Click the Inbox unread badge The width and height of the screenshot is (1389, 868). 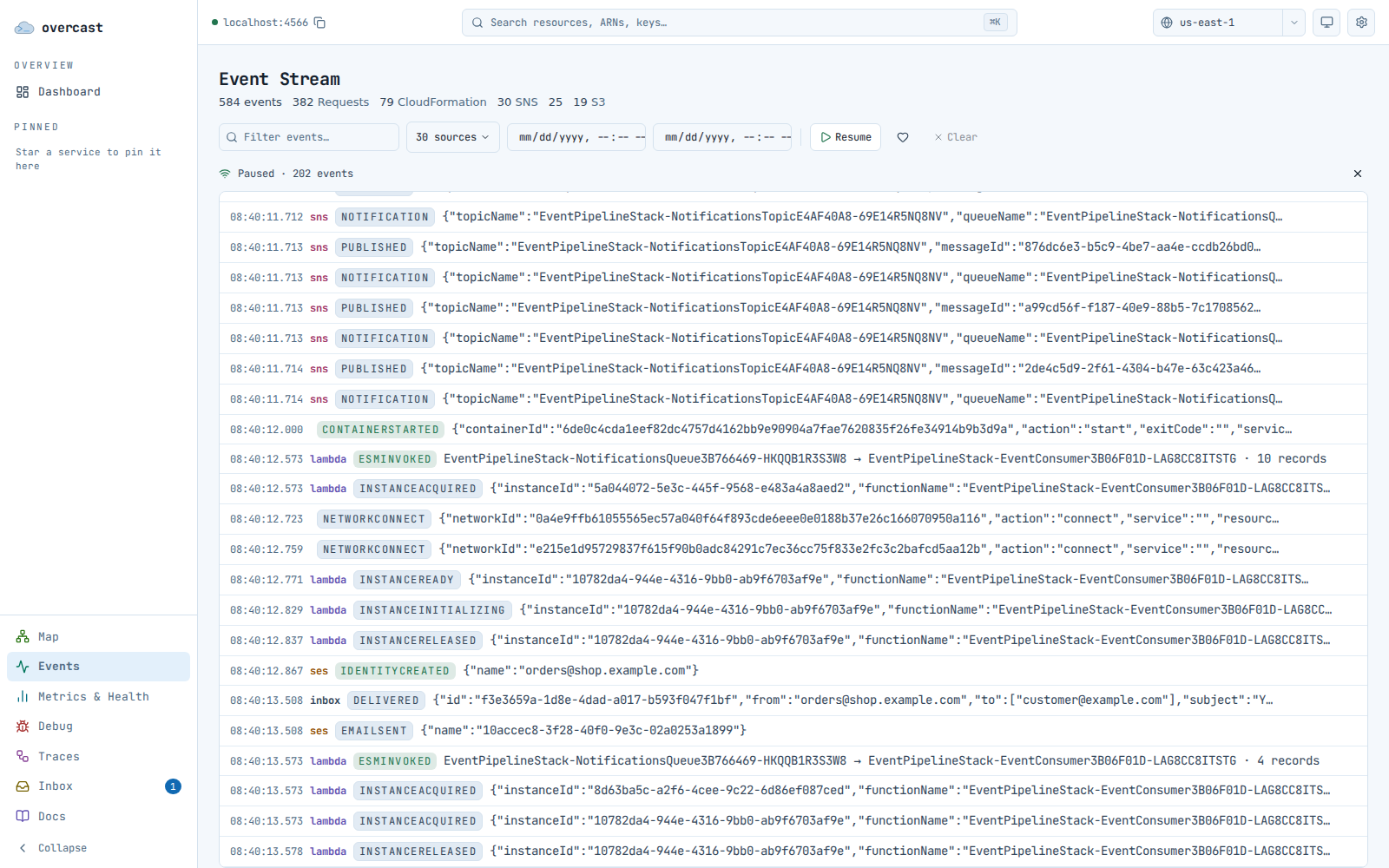[x=173, y=786]
